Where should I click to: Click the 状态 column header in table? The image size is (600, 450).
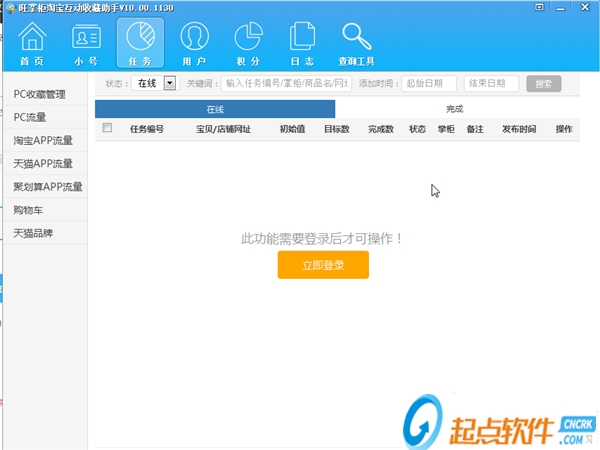click(417, 129)
